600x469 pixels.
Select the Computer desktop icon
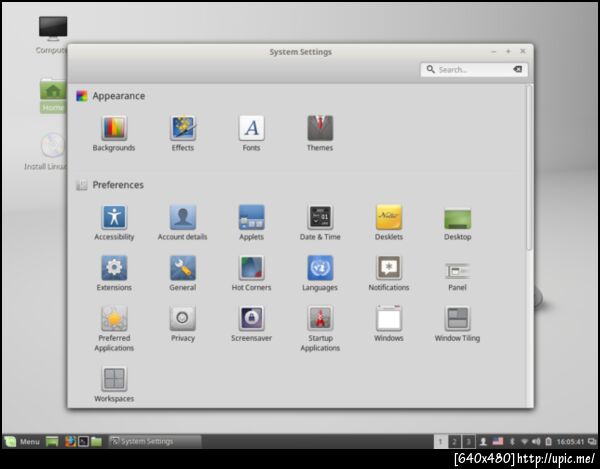[53, 35]
